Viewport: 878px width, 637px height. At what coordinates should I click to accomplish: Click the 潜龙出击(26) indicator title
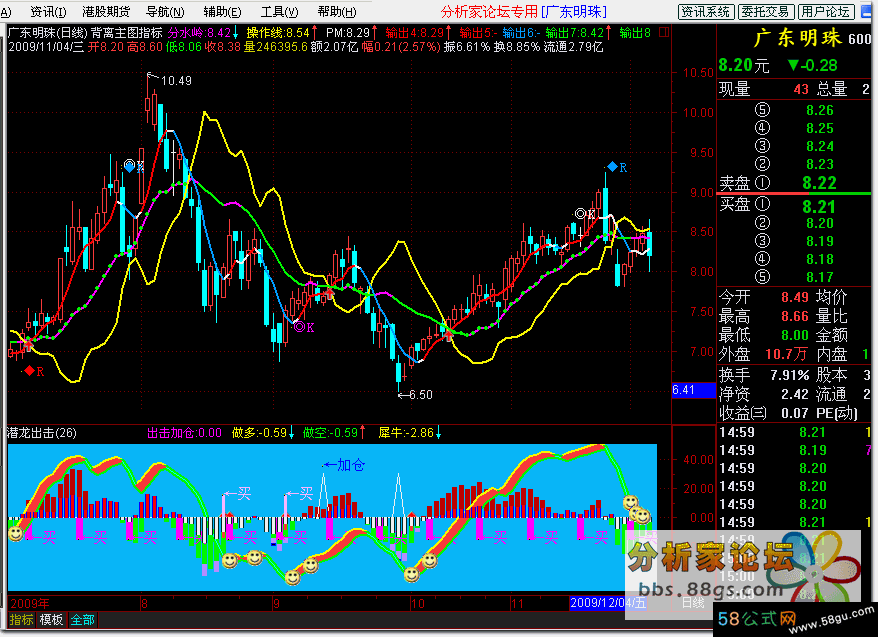click(x=42, y=433)
